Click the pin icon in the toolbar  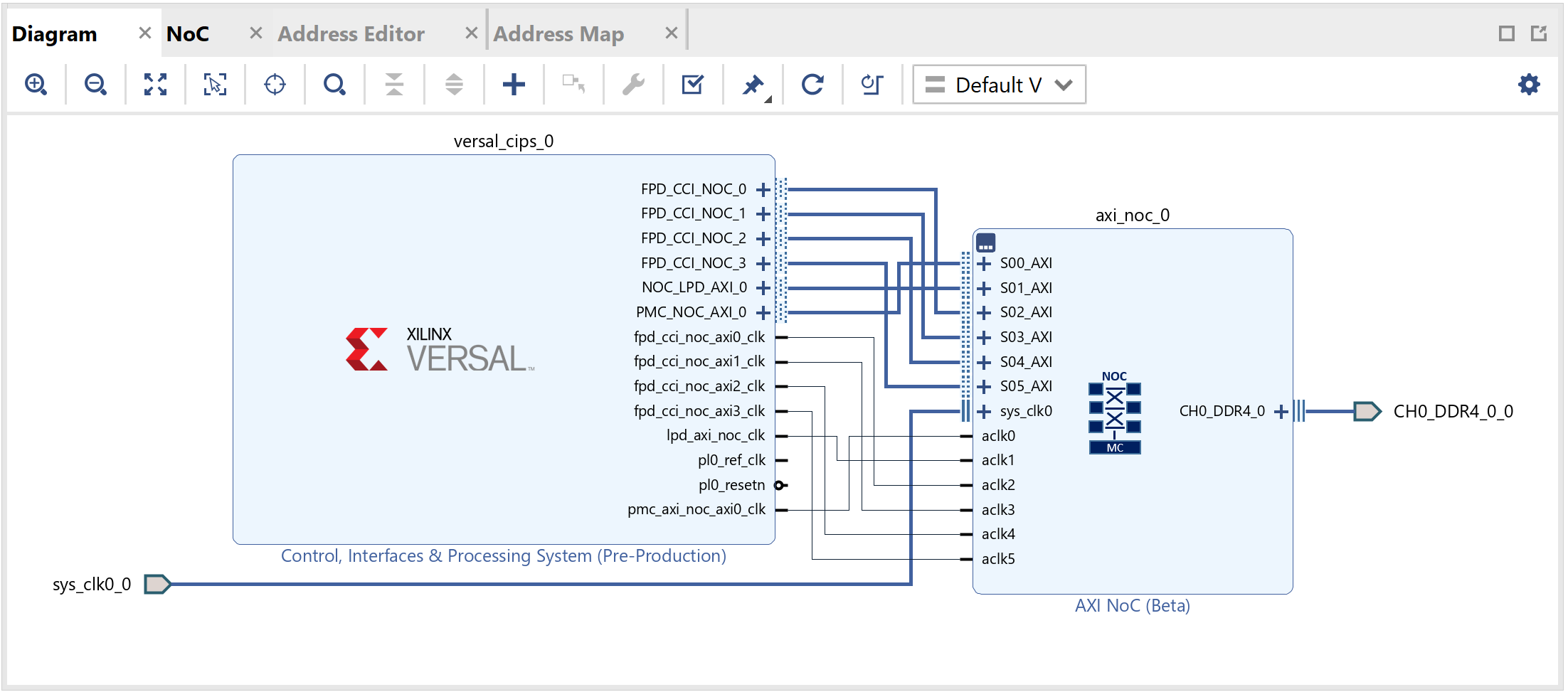pos(753,85)
